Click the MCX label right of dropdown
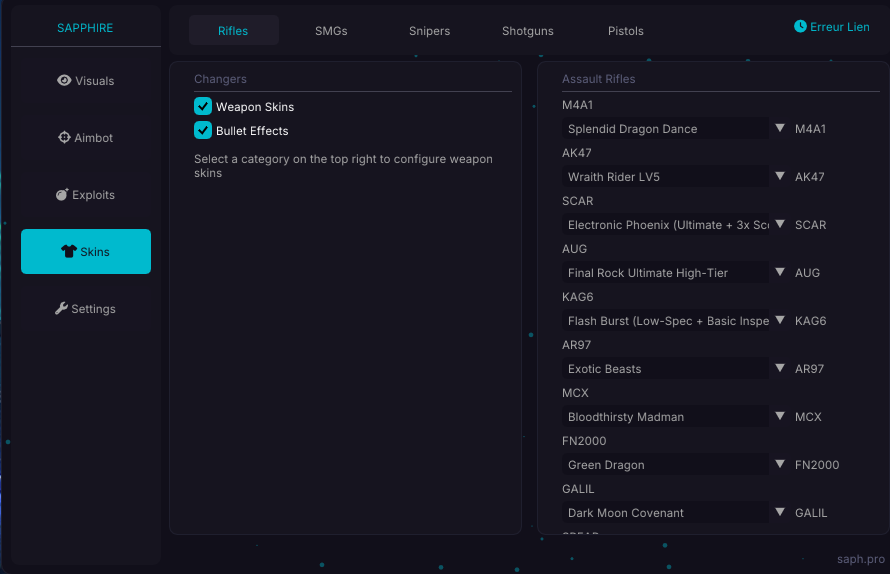The width and height of the screenshot is (890, 574). point(808,417)
